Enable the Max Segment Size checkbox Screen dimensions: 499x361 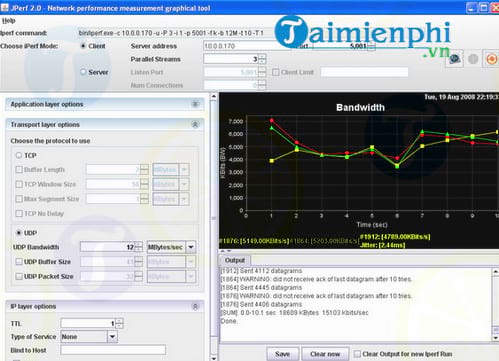point(19,199)
